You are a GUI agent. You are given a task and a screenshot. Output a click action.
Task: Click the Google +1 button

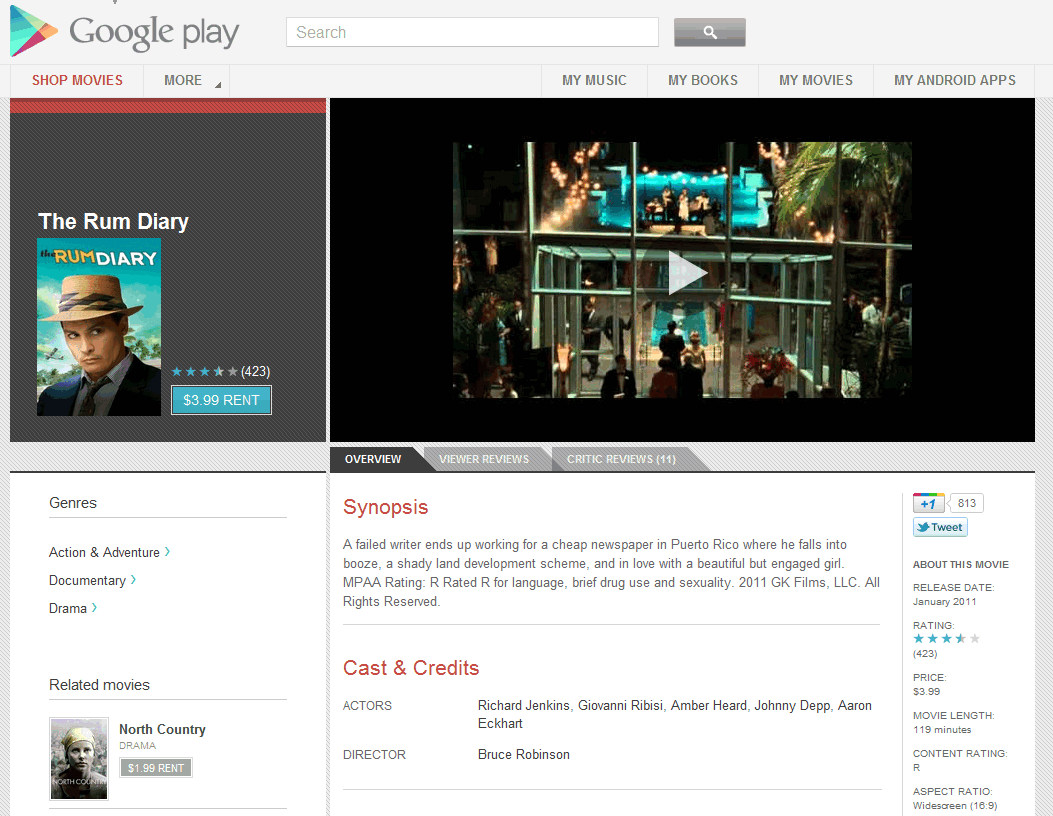(x=928, y=503)
